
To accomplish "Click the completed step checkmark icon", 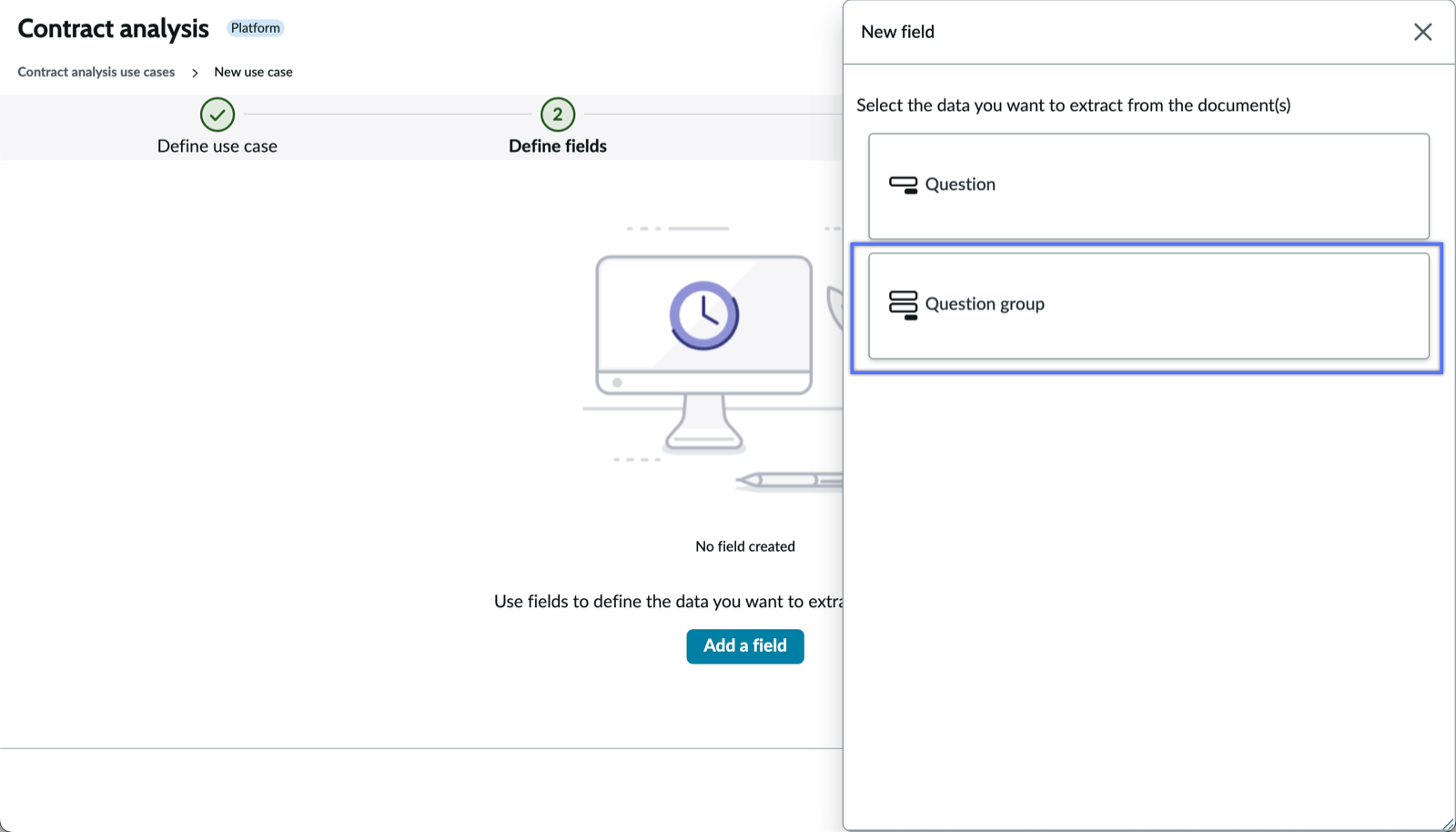I will 217,115.
